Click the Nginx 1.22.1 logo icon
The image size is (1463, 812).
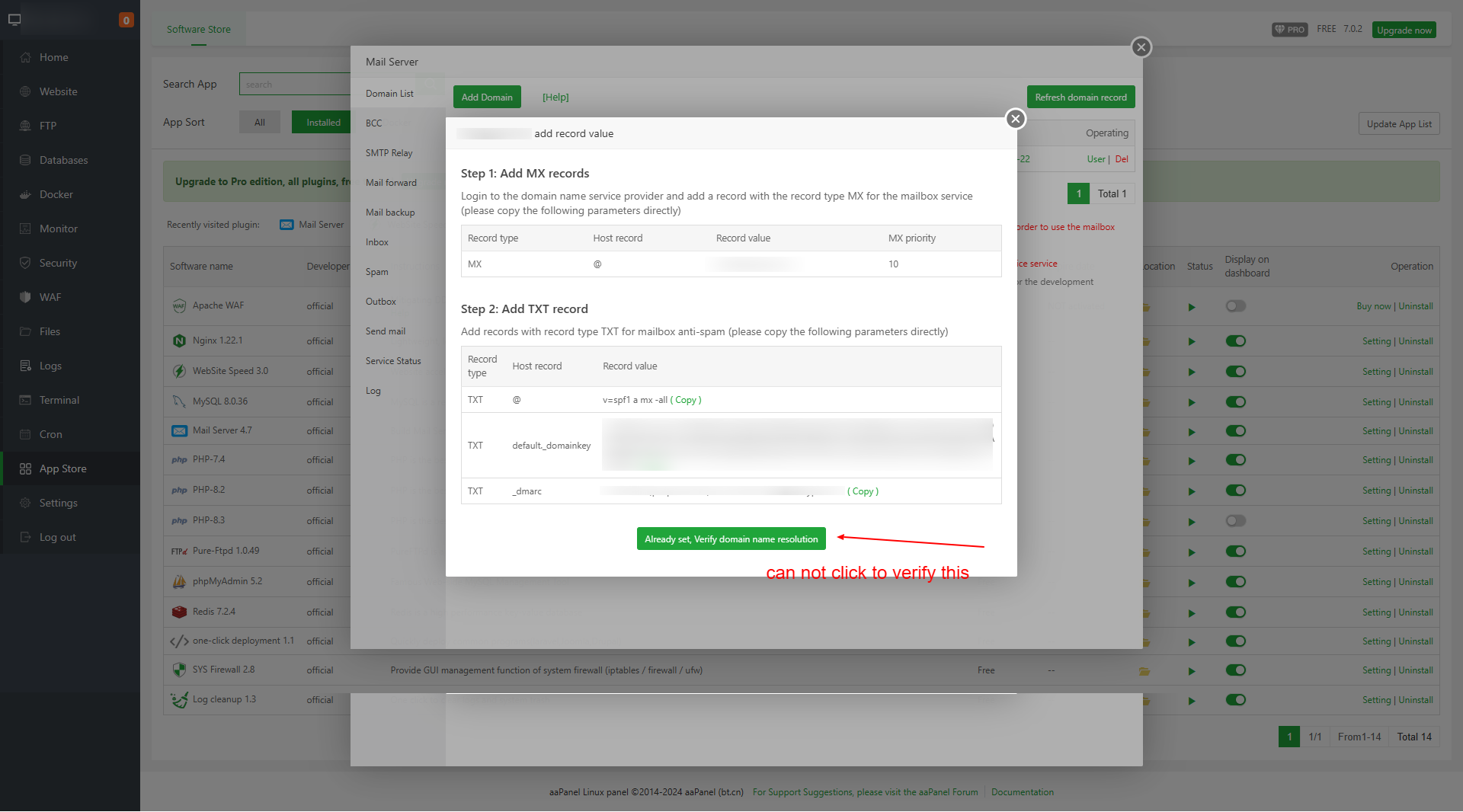[x=179, y=340]
